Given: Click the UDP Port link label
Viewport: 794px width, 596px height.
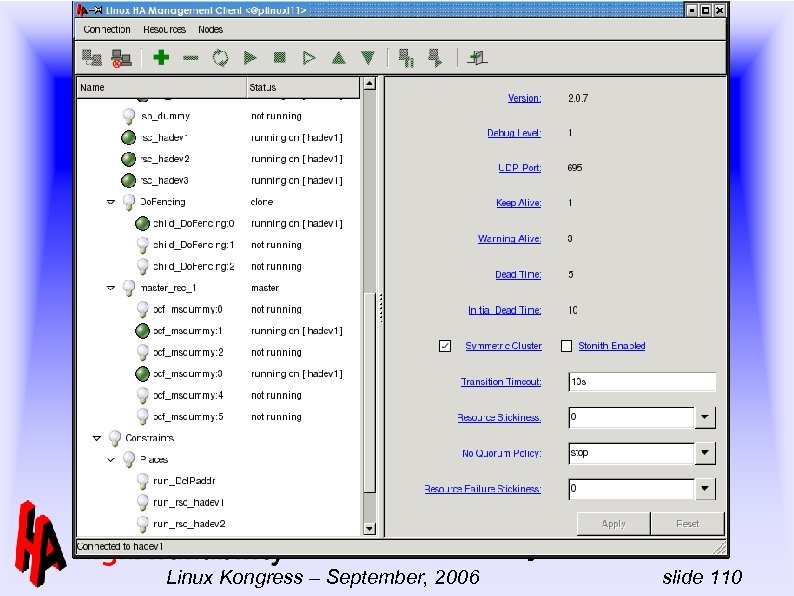Looking at the screenshot, I should click(520, 168).
